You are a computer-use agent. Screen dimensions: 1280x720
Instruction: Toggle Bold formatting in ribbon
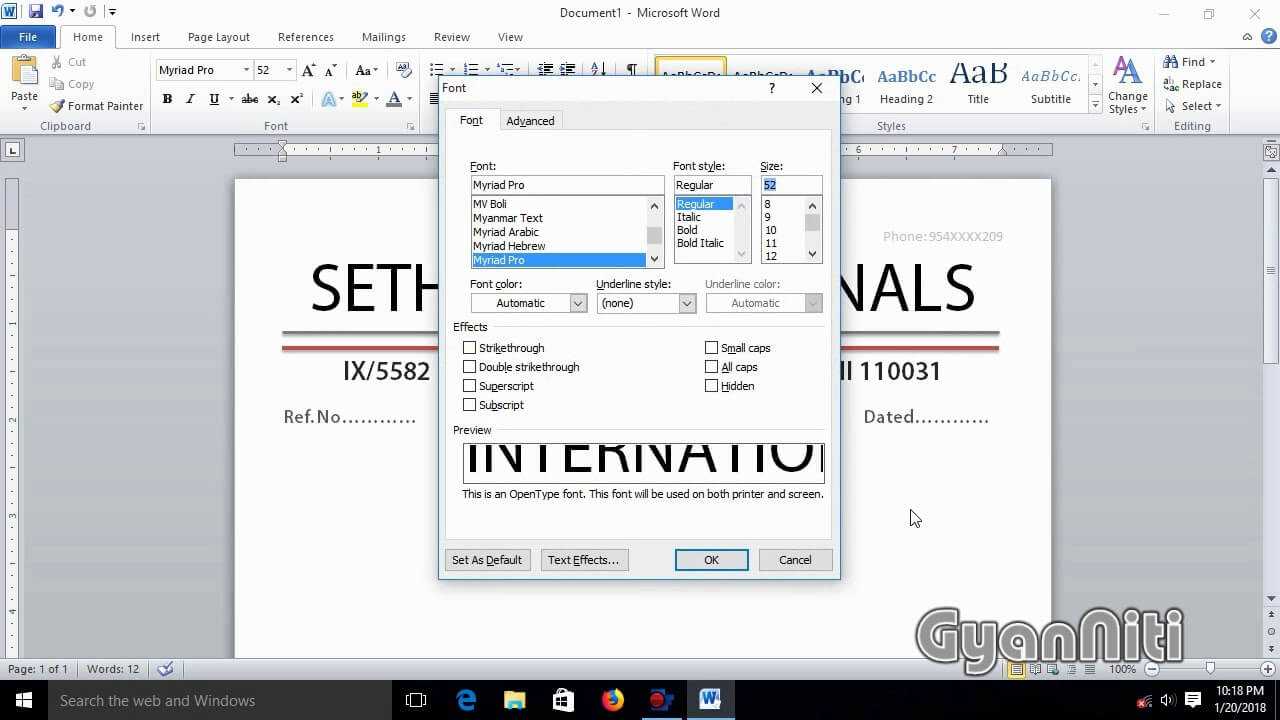pos(167,99)
